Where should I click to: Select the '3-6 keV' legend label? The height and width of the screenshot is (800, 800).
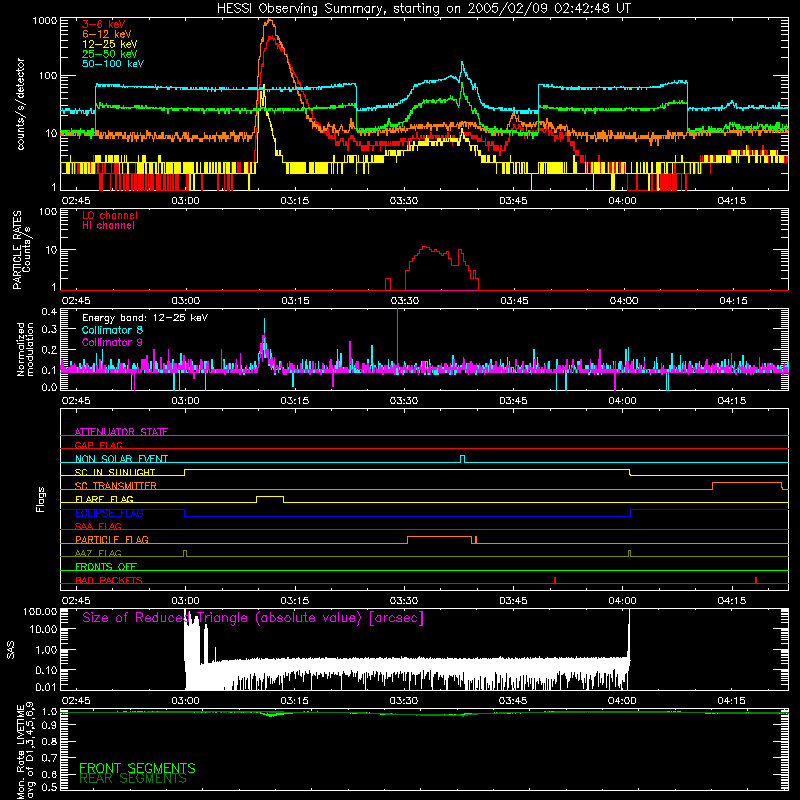point(104,24)
